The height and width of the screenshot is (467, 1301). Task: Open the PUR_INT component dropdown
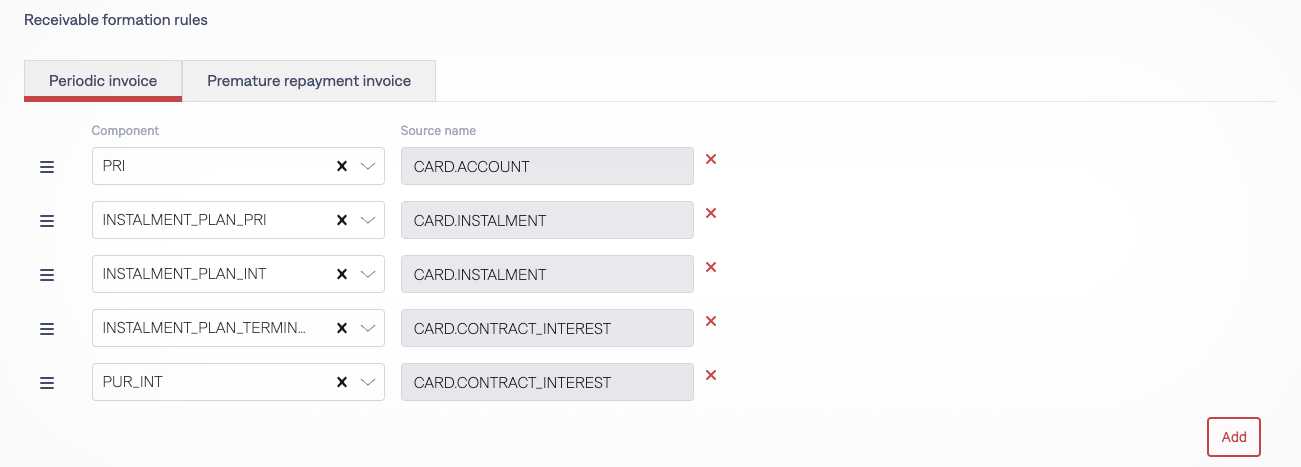(367, 383)
